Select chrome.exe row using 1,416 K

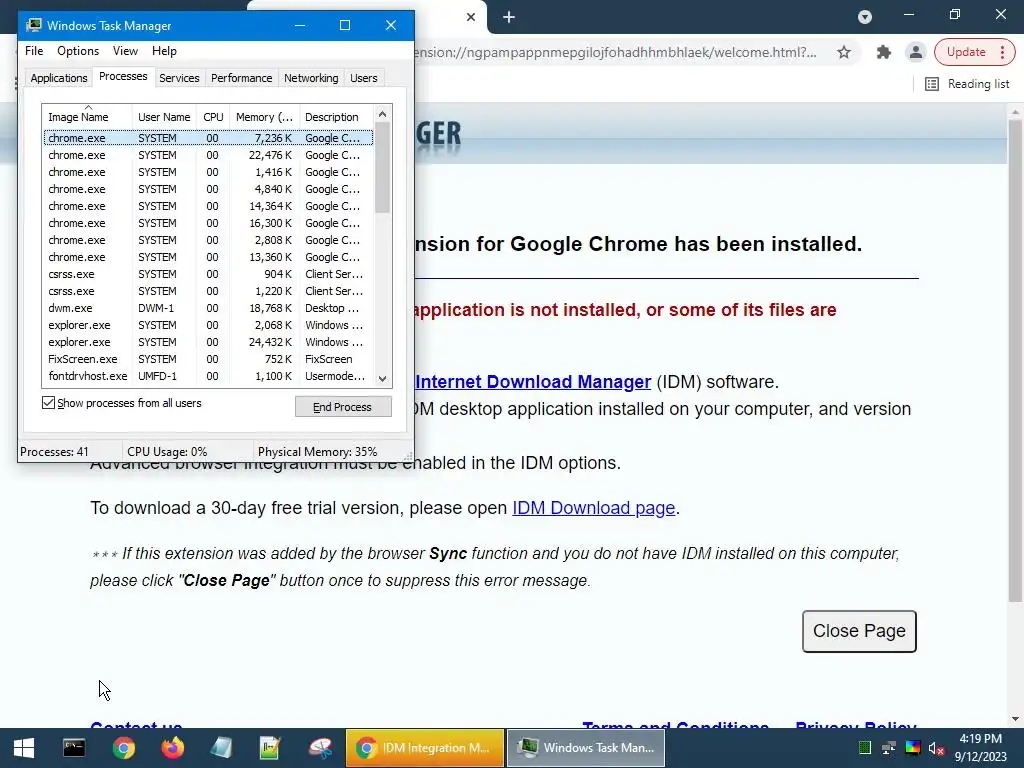coord(208,172)
